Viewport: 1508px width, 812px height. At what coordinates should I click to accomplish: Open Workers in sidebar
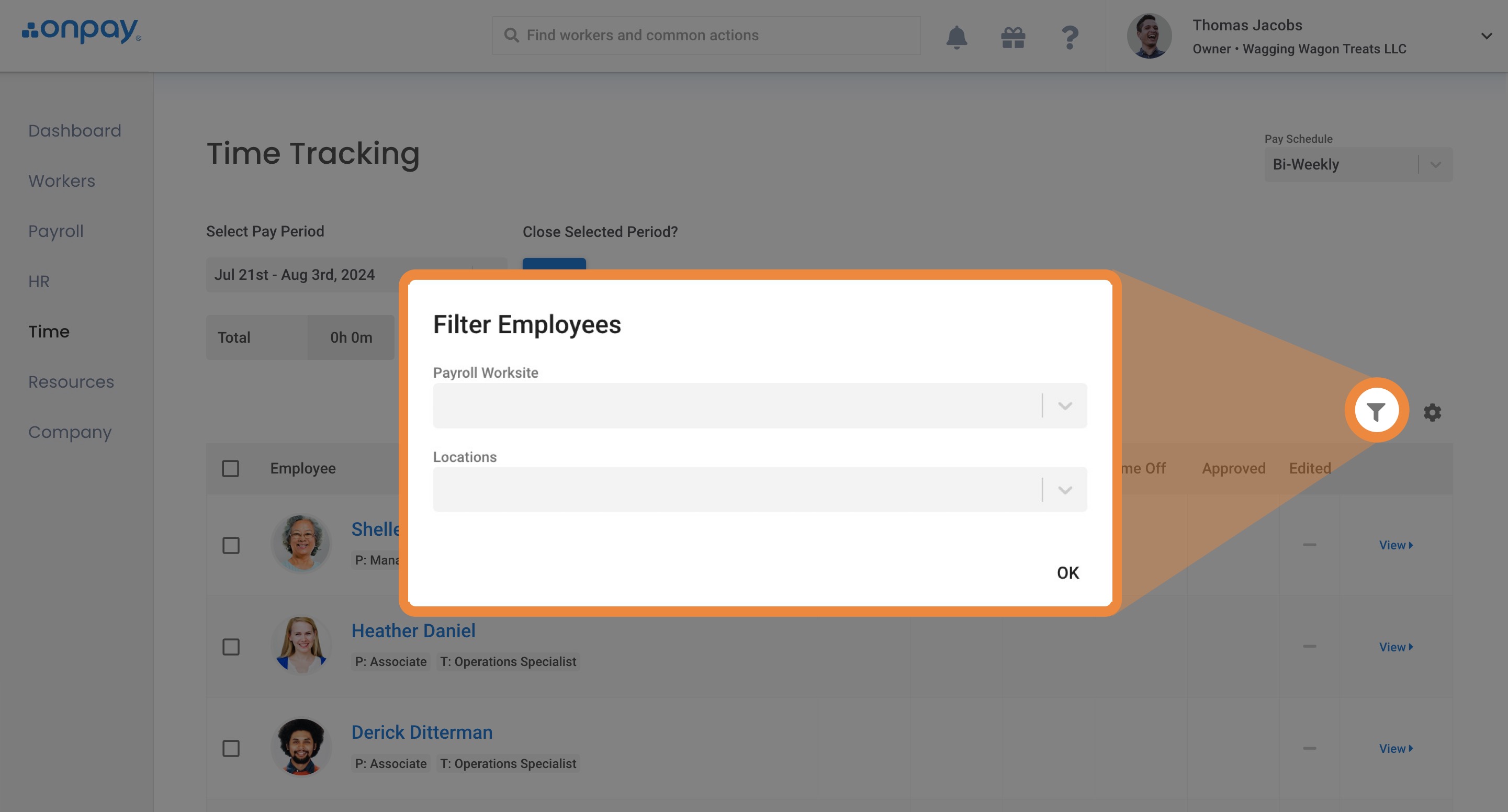[61, 181]
